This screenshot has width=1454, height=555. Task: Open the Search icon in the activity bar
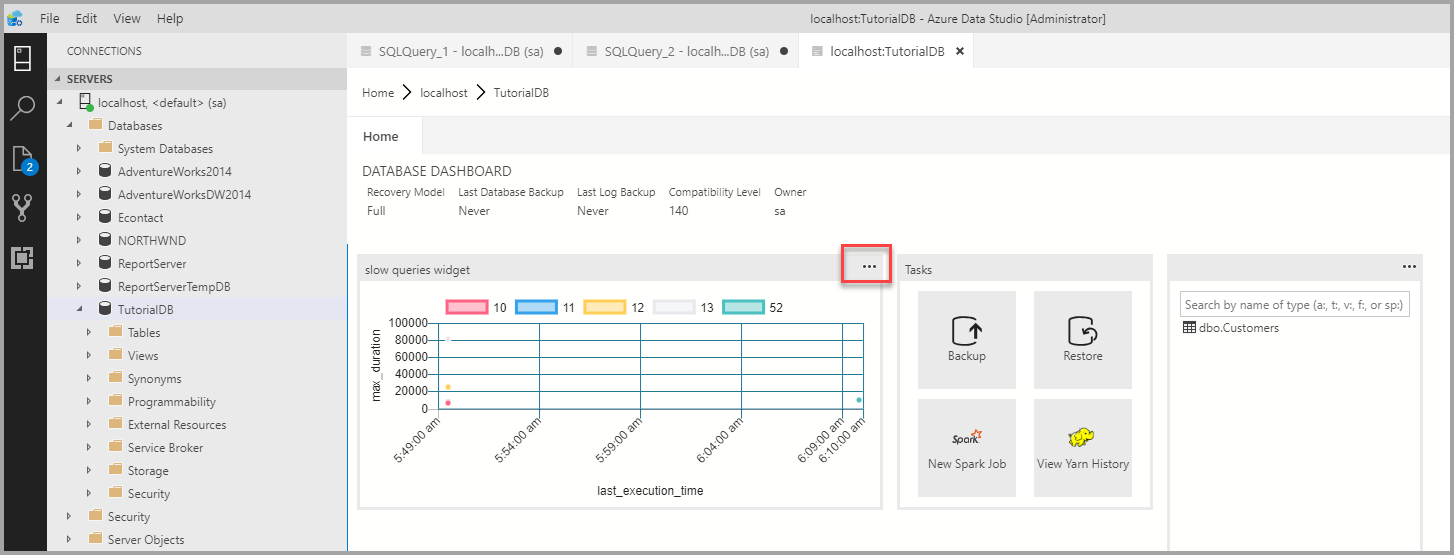pos(22,108)
